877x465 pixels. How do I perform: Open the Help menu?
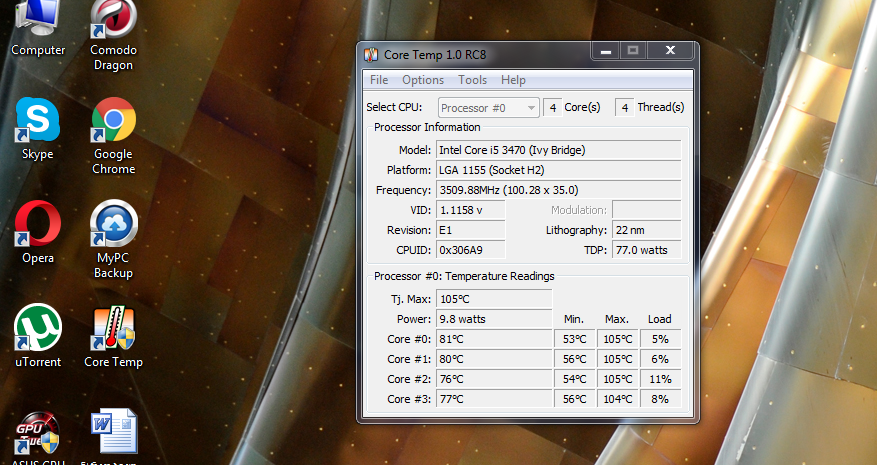tap(513, 80)
